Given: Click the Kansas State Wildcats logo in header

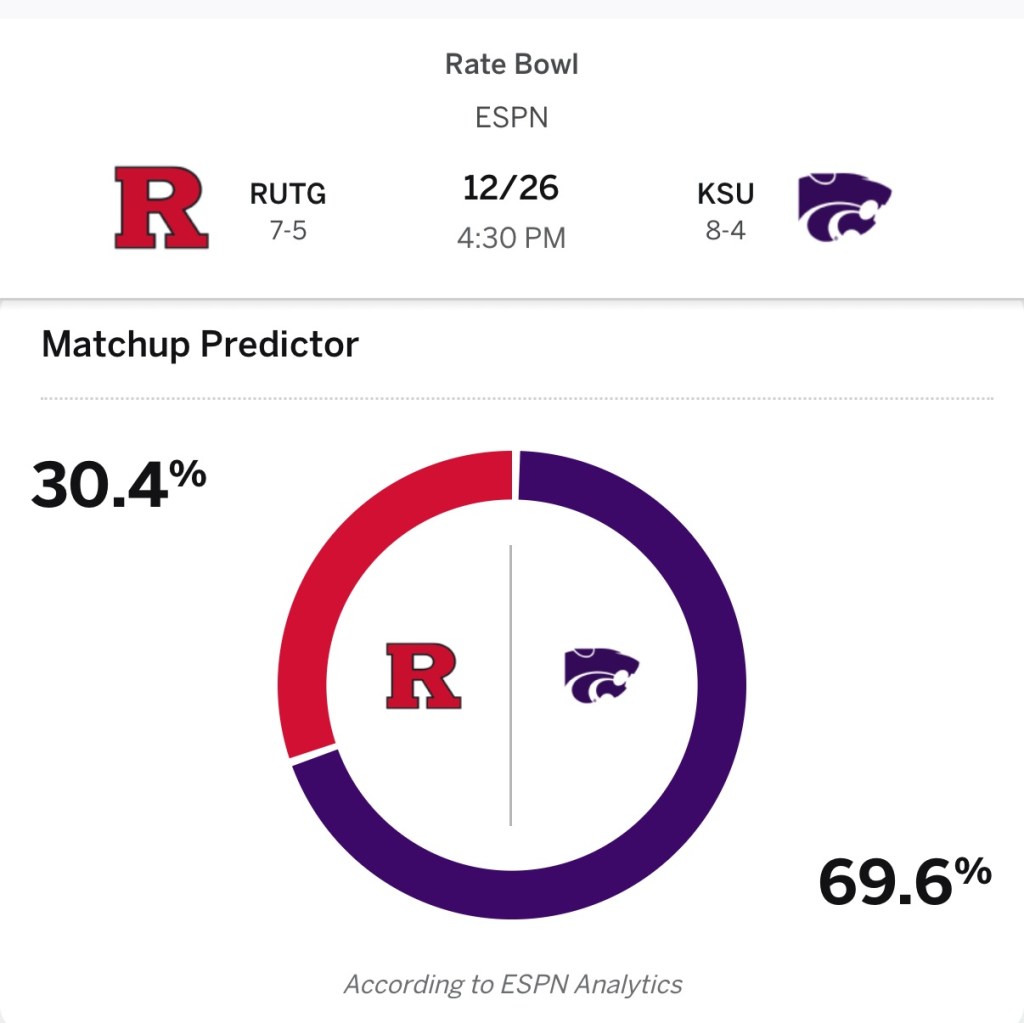Looking at the screenshot, I should coord(844,209).
